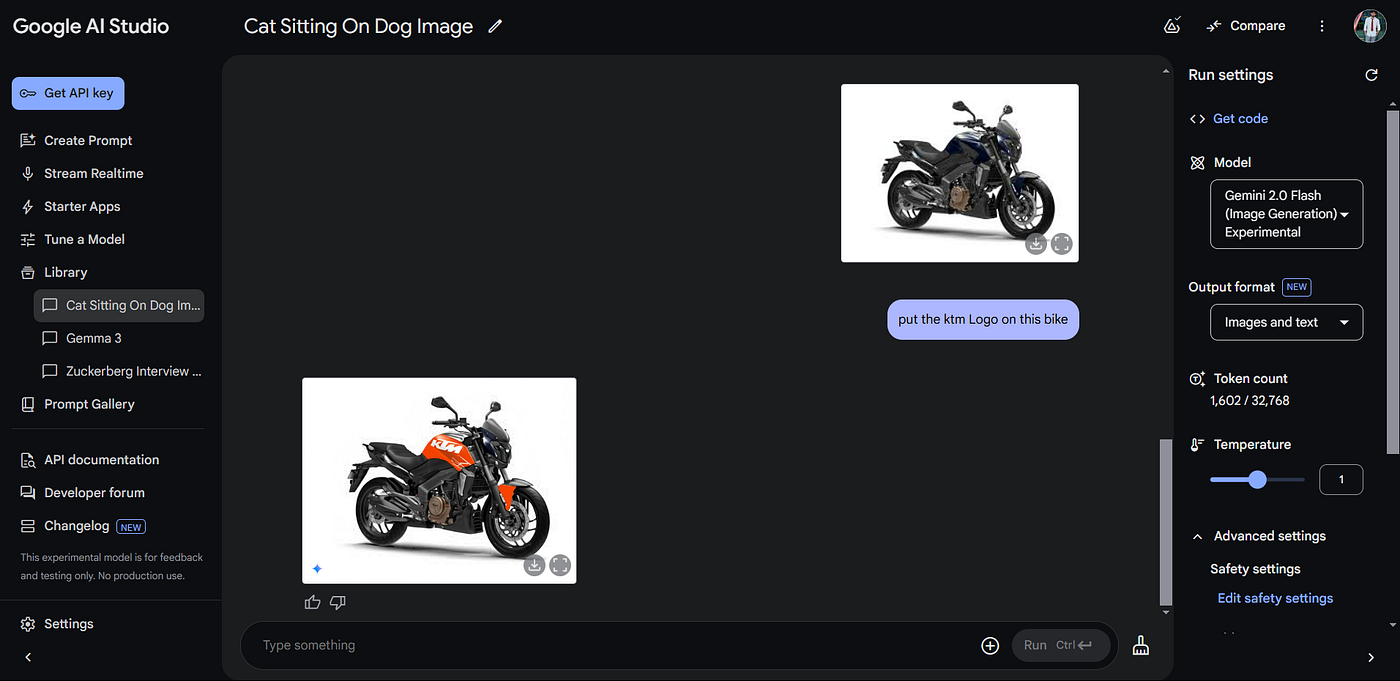Screen dimensions: 1400x681
Task: Click the generated orange KTM bike thumbnail
Action: point(439,481)
